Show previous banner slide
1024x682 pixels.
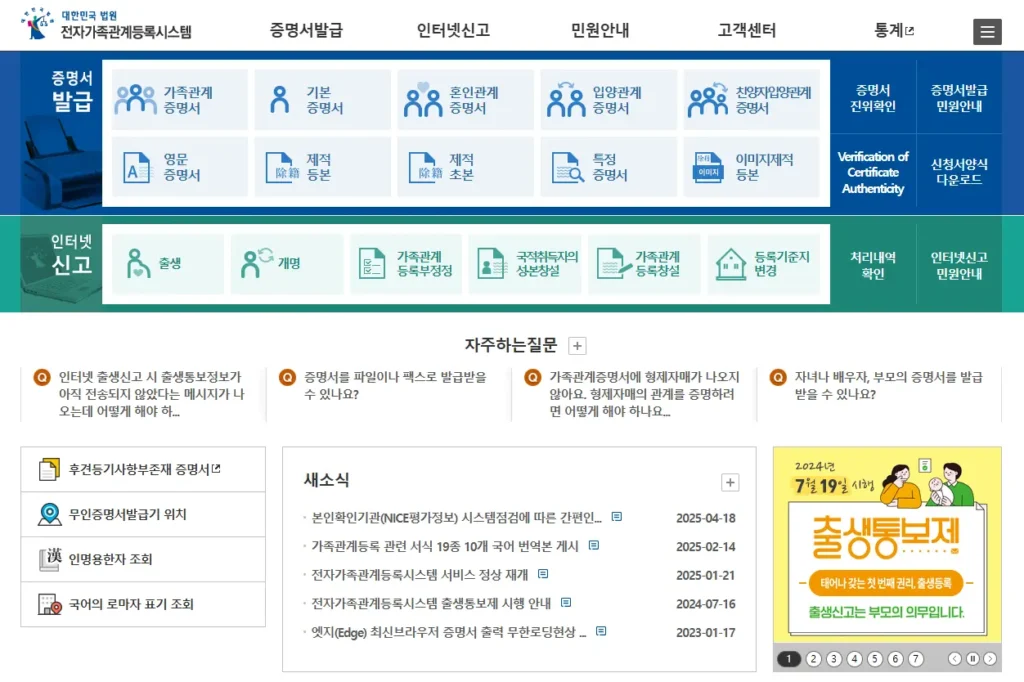tap(955, 659)
